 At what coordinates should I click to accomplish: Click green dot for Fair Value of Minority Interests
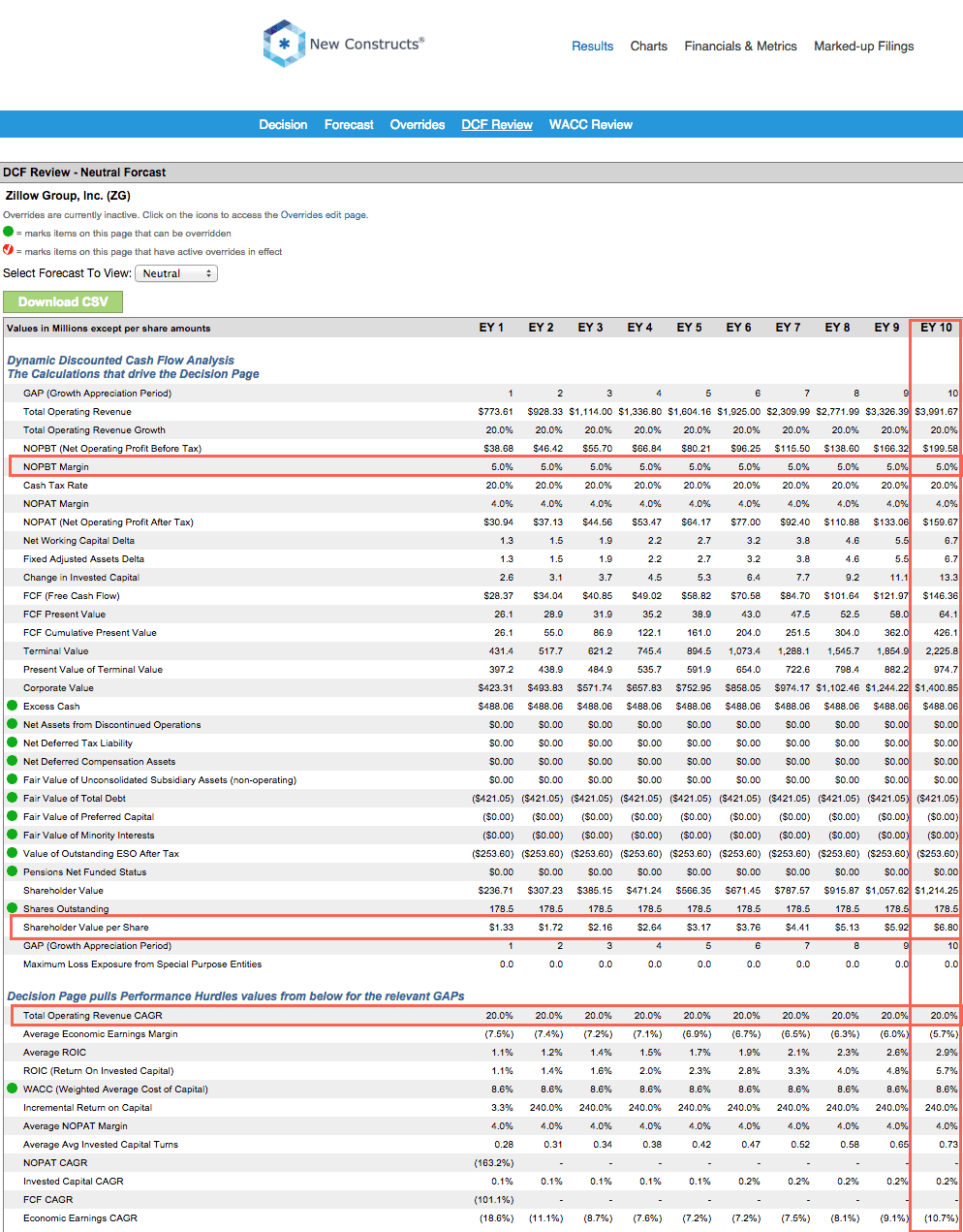(13, 835)
